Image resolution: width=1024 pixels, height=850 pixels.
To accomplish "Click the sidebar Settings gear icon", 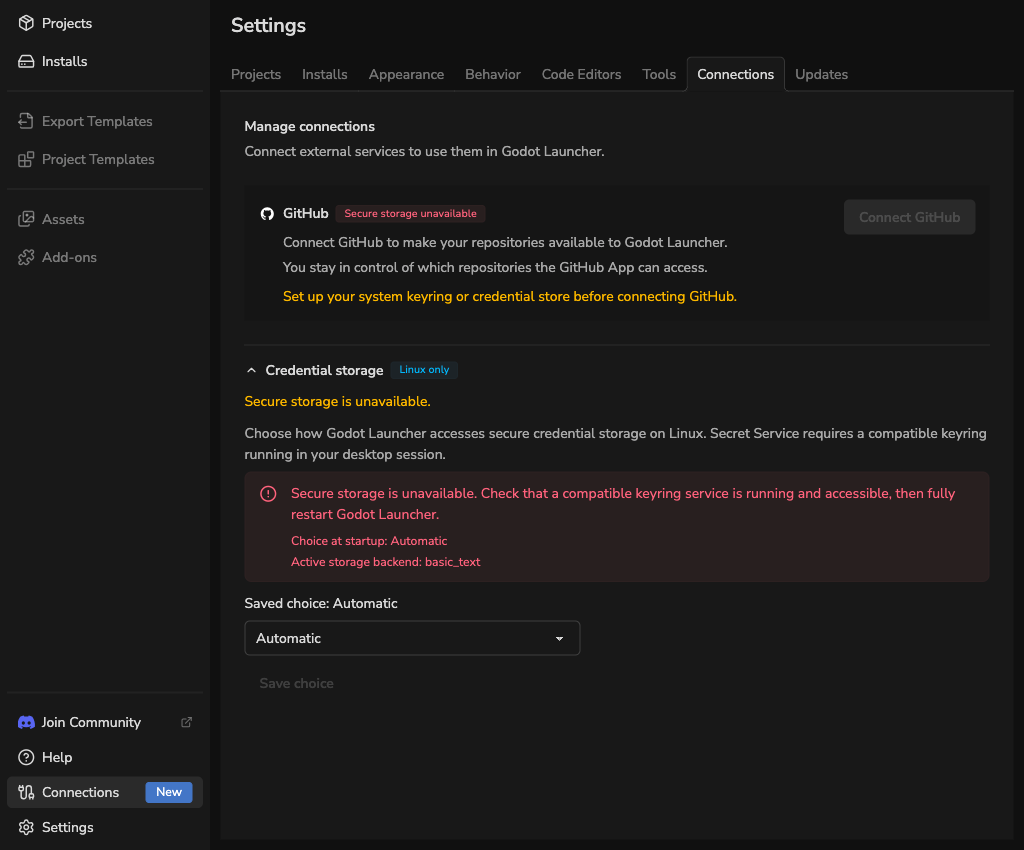I will pos(26,827).
